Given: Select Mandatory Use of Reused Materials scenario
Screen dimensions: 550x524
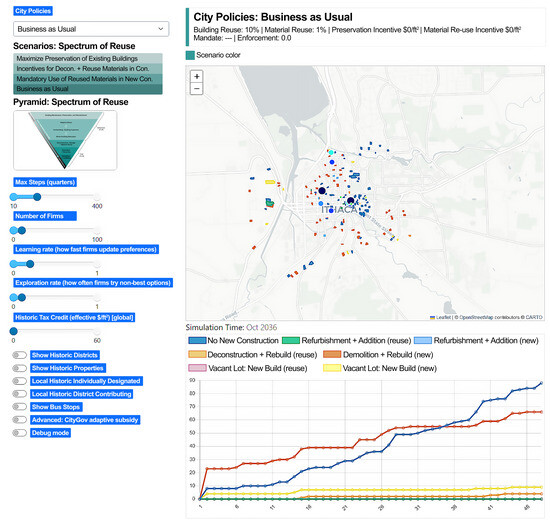Looking at the screenshot, I should point(88,79).
